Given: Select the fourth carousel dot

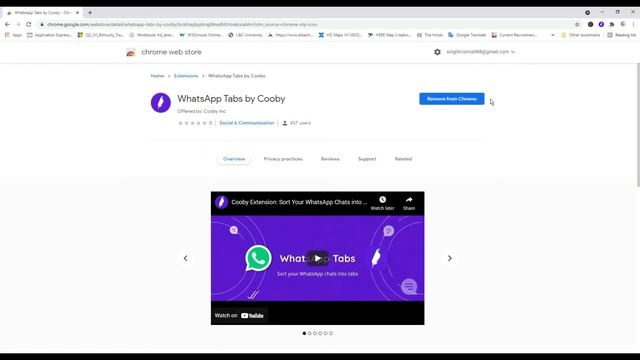Looking at the screenshot, I should pyautogui.click(x=320, y=333).
